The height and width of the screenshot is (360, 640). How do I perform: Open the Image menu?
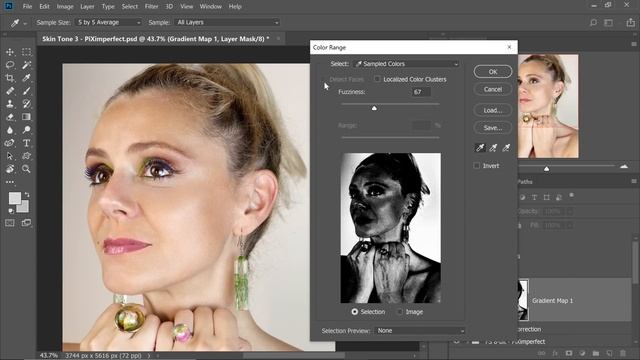65,7
